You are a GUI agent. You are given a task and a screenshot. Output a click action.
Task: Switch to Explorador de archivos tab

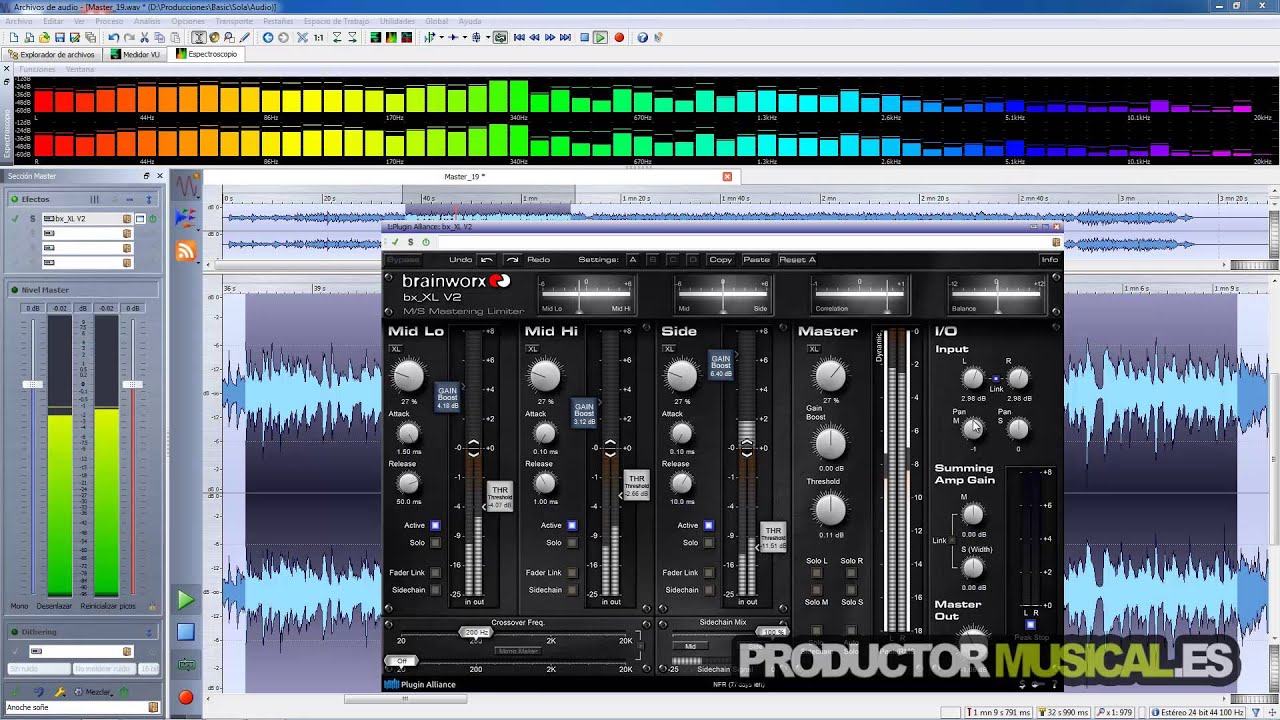point(51,54)
